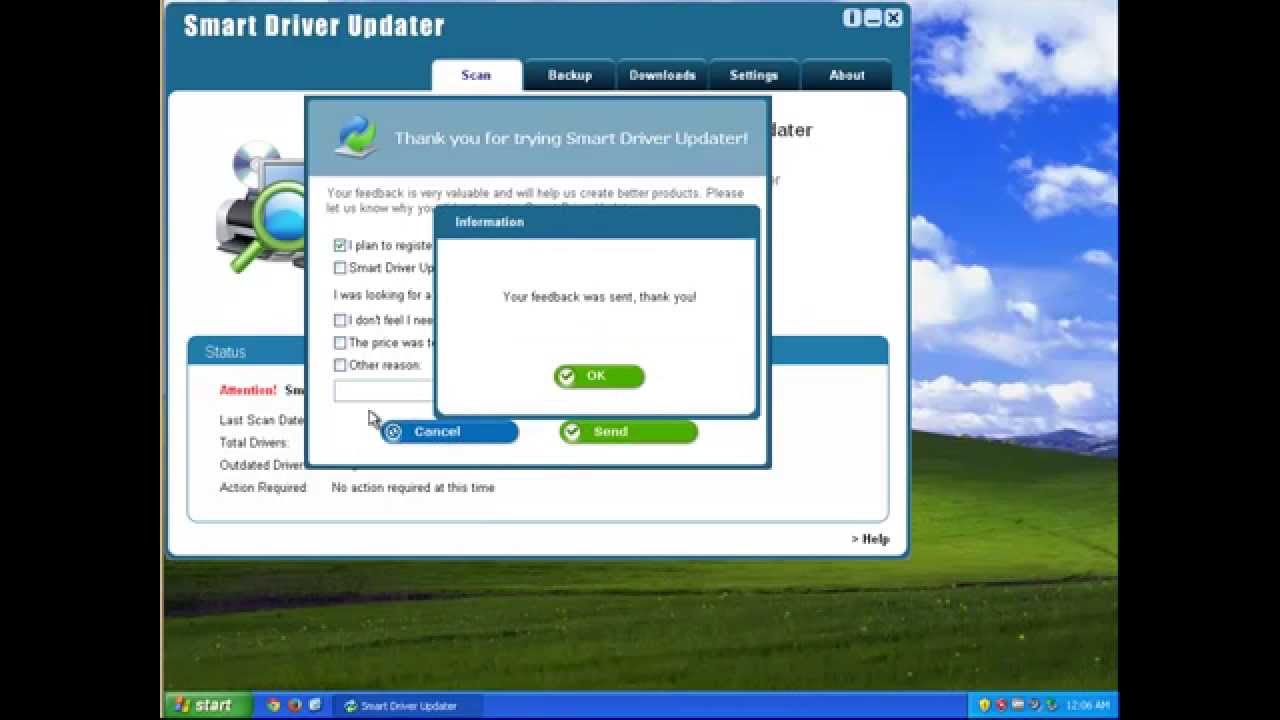Screen dimensions: 1280x720
Task: Open the Settings tab
Action: (x=754, y=75)
